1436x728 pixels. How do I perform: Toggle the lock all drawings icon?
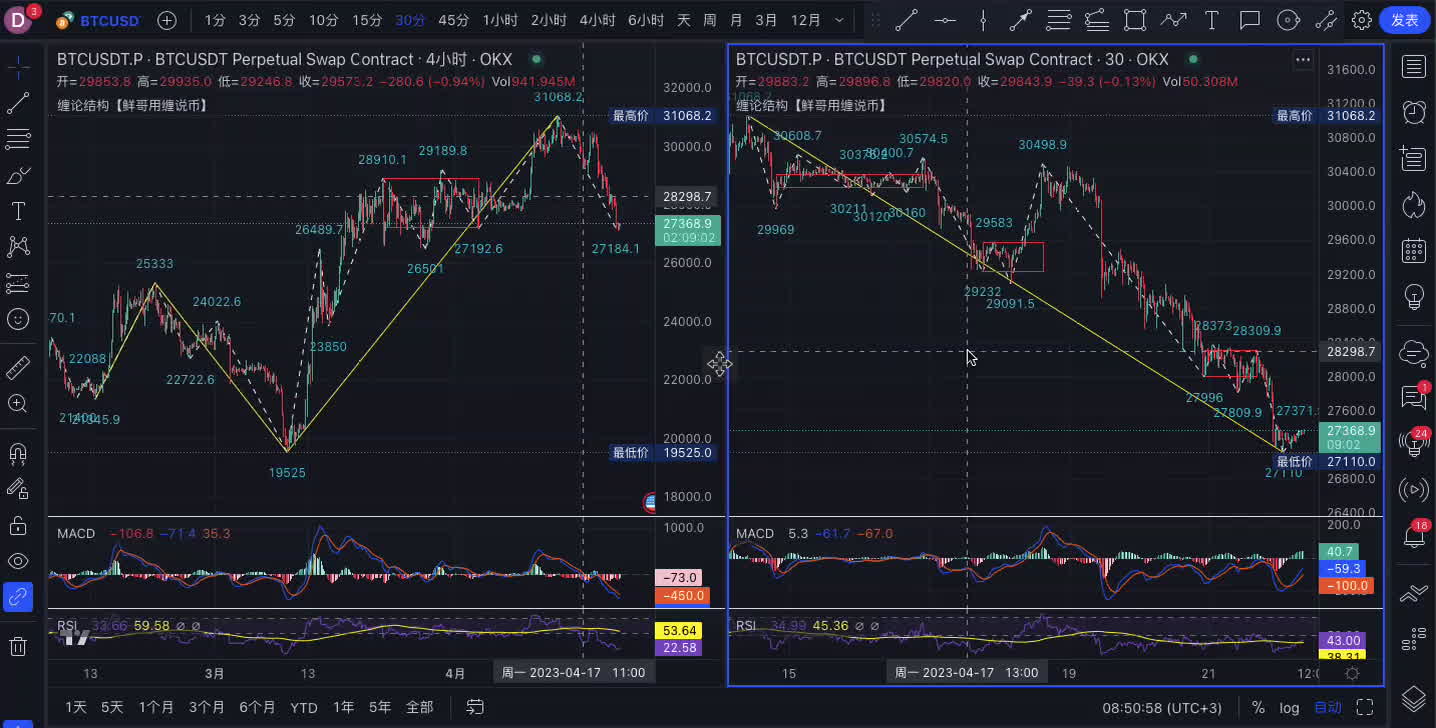pyautogui.click(x=18, y=525)
